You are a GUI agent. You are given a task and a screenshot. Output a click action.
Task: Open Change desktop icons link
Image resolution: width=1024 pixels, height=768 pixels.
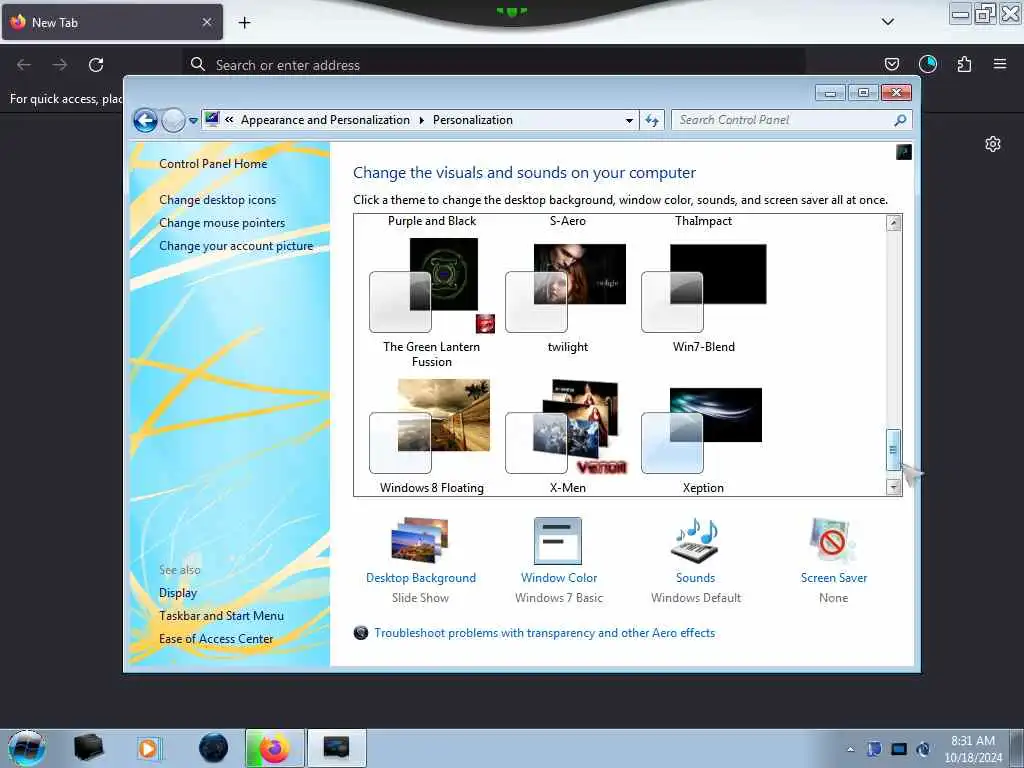tap(217, 200)
